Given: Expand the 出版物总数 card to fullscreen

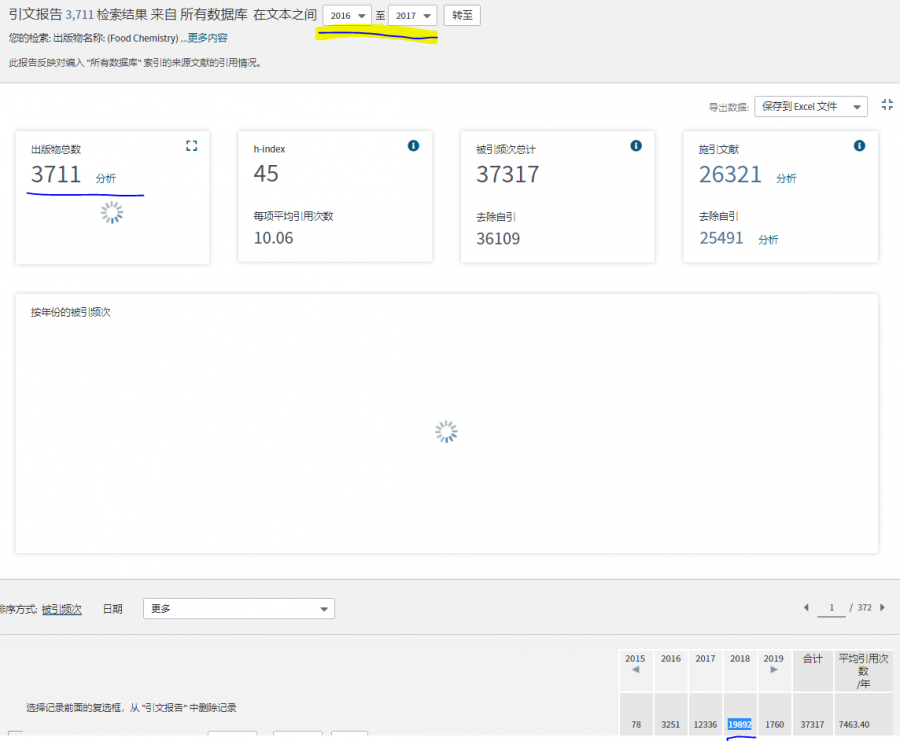Looking at the screenshot, I should pyautogui.click(x=192, y=146).
